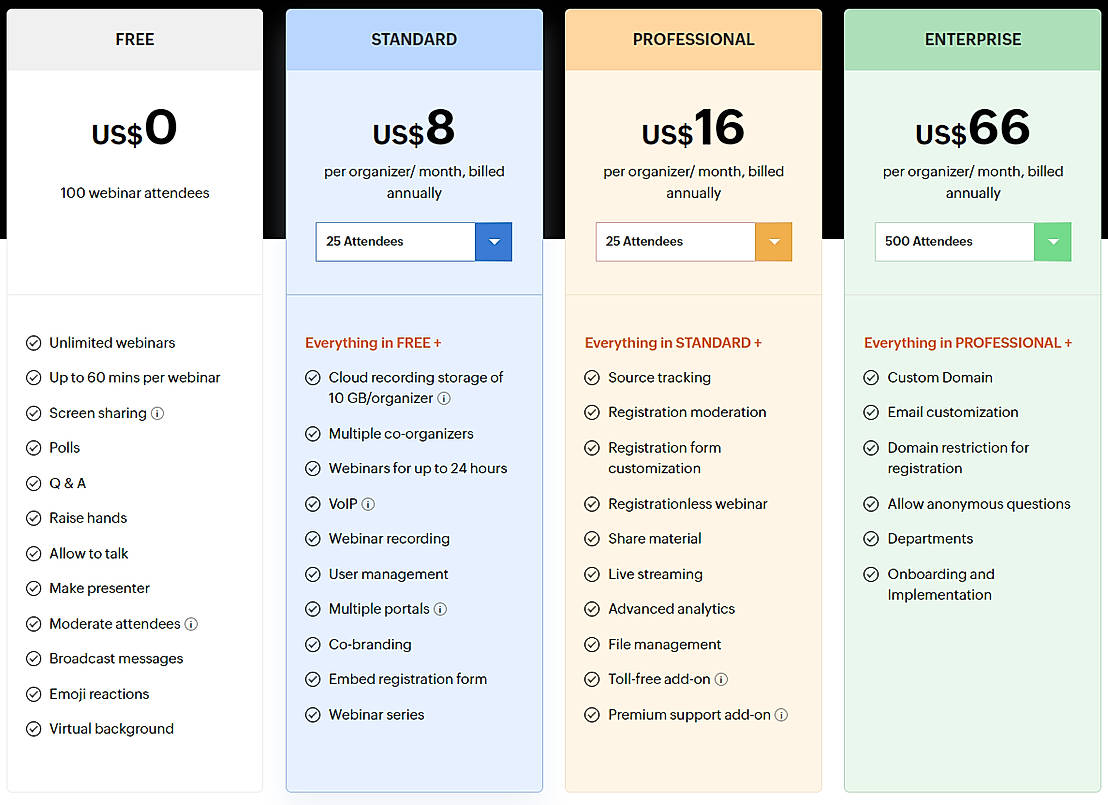Click the FREE plan gray header
Viewport: 1108px width, 805px height.
pos(135,40)
